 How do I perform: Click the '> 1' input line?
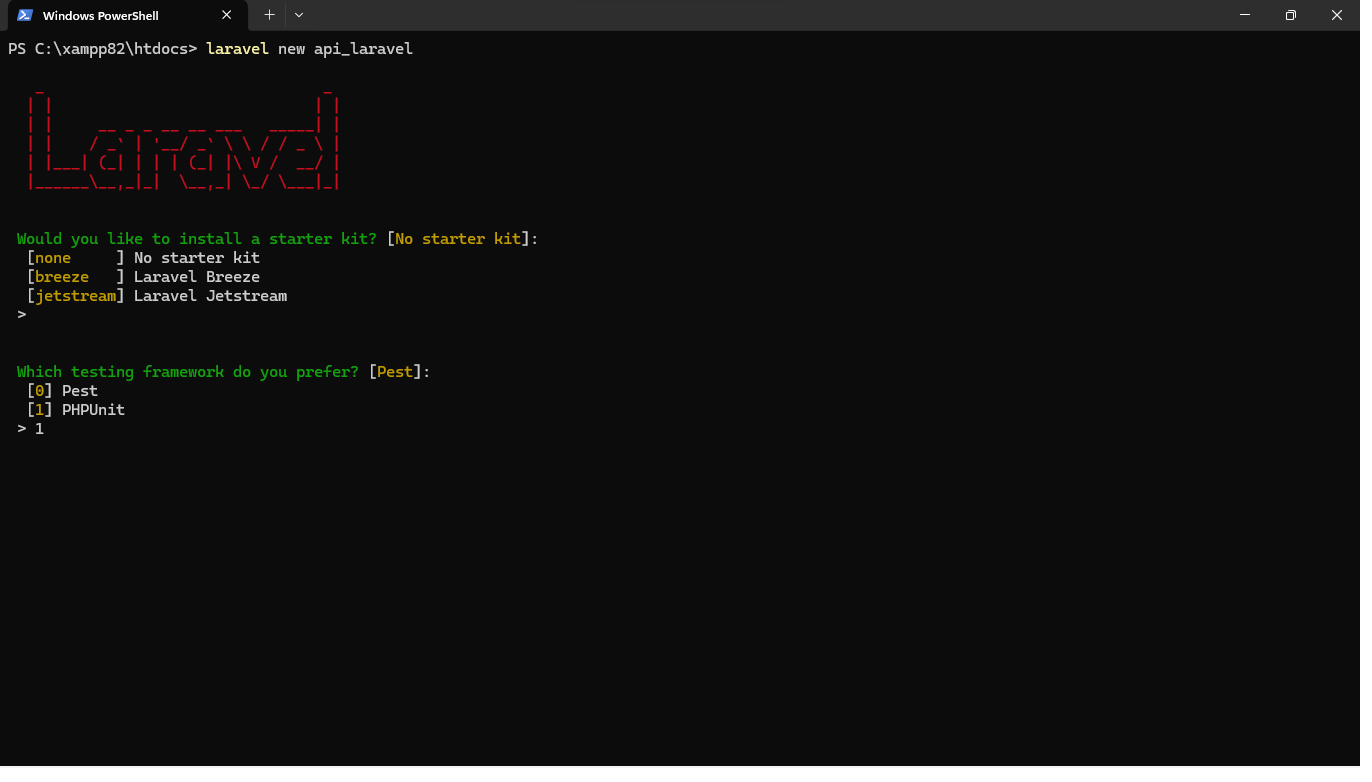[x=30, y=429]
